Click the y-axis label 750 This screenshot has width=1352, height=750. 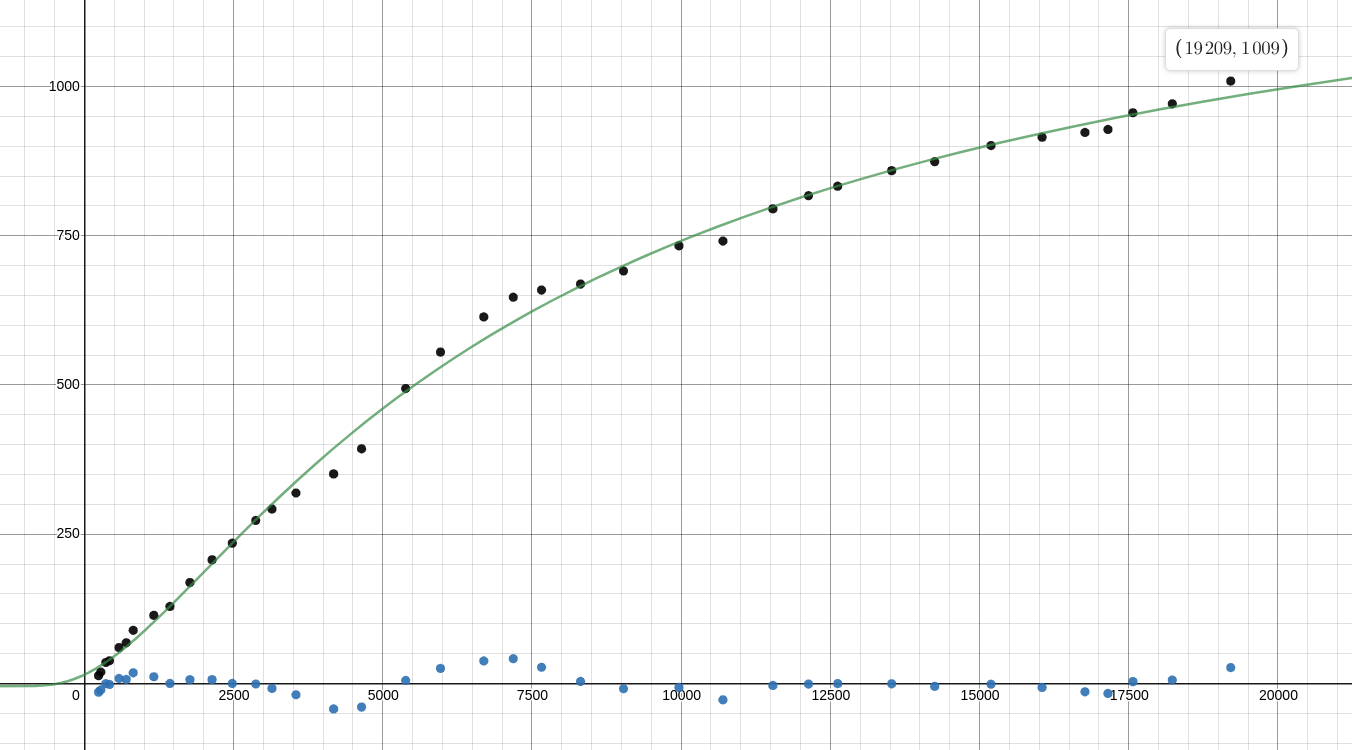(x=68, y=235)
